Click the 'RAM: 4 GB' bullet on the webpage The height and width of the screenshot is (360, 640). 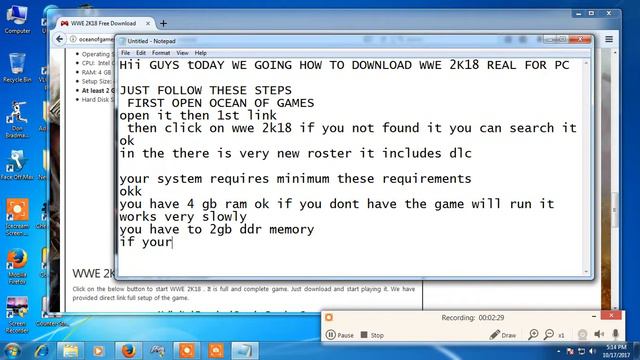96,72
